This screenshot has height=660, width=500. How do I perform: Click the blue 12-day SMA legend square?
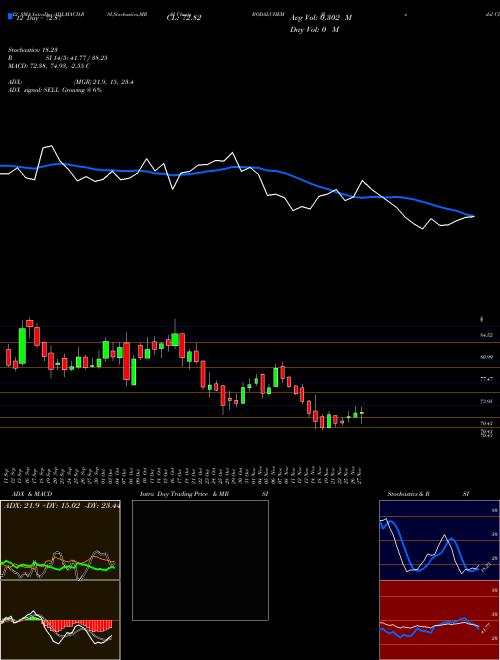[x=10, y=16]
